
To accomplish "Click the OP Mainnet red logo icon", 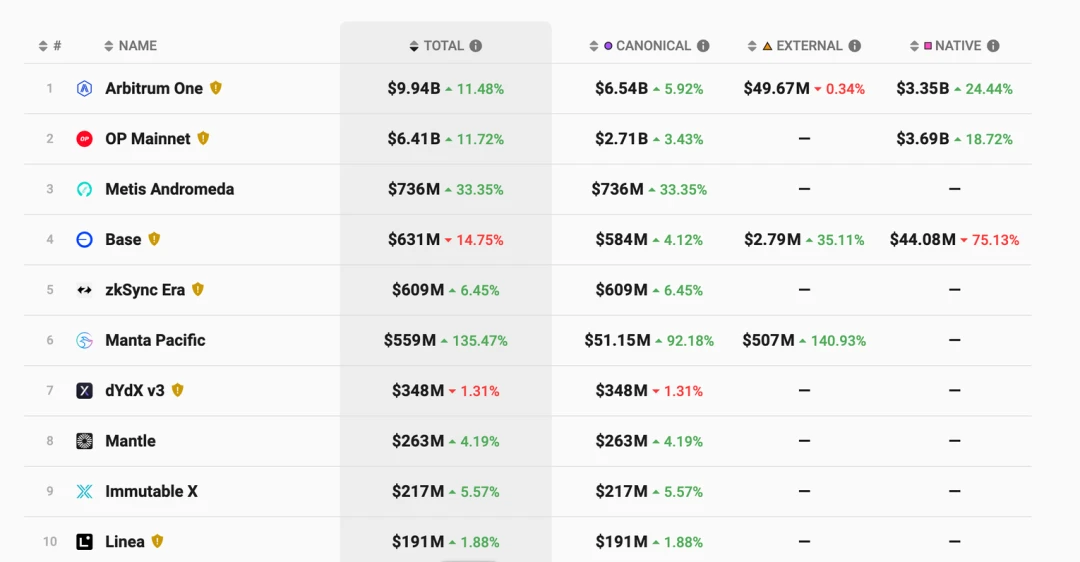I will point(84,139).
